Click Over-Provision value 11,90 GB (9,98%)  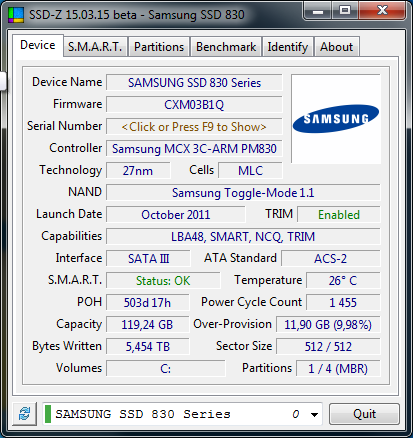[x=328, y=325]
